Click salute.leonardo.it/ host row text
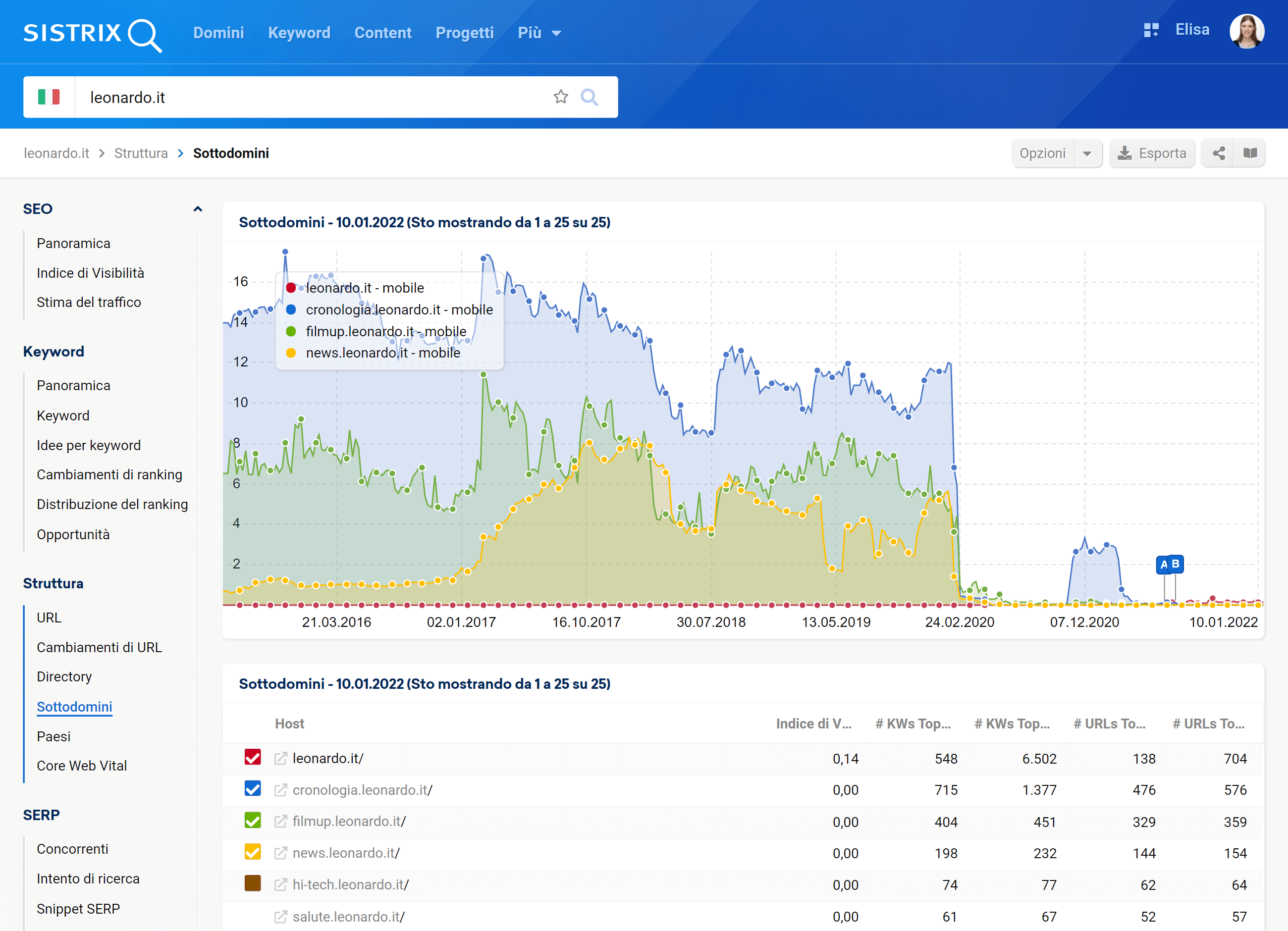The image size is (1288, 931). (349, 917)
